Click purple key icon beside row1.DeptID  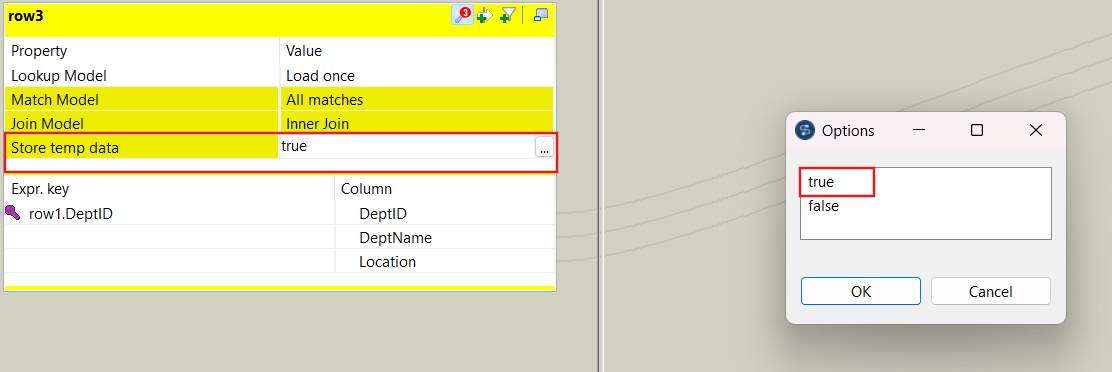(13, 213)
